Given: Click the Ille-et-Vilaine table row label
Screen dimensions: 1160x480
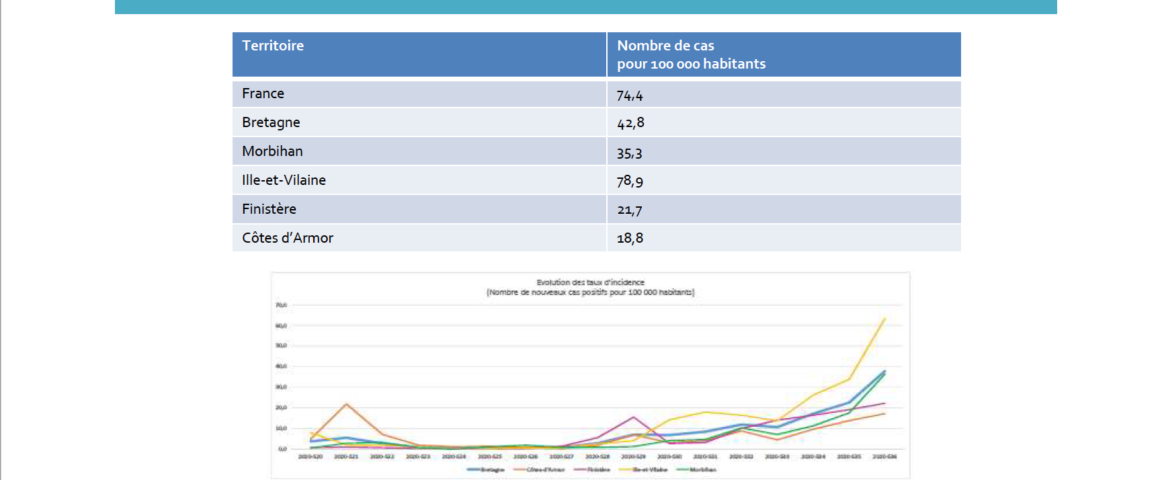Looking at the screenshot, I should (x=283, y=180).
